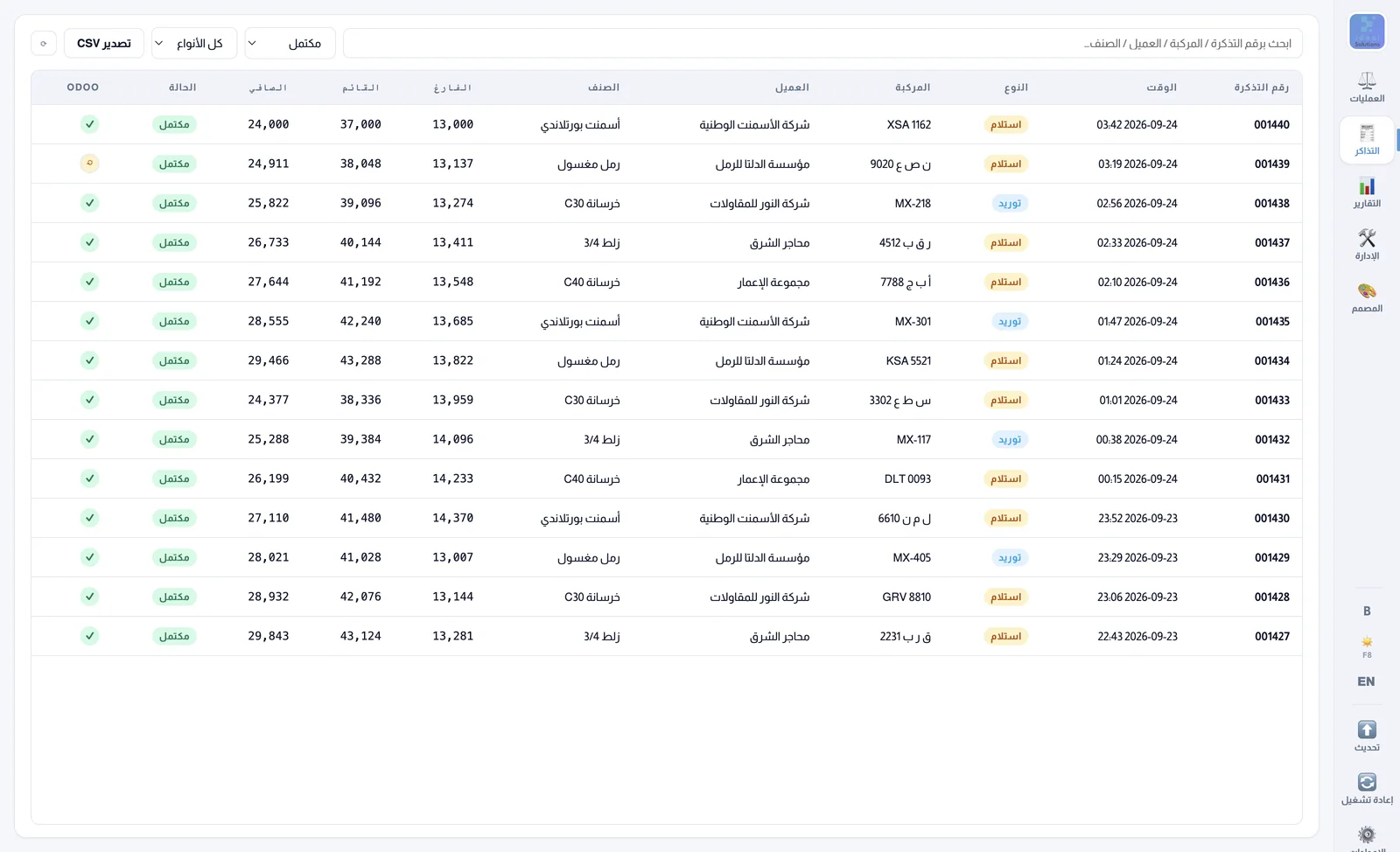Click Odoo synced checkmark for ticket 001430
This screenshot has height=852, width=1400.
pyautogui.click(x=89, y=518)
